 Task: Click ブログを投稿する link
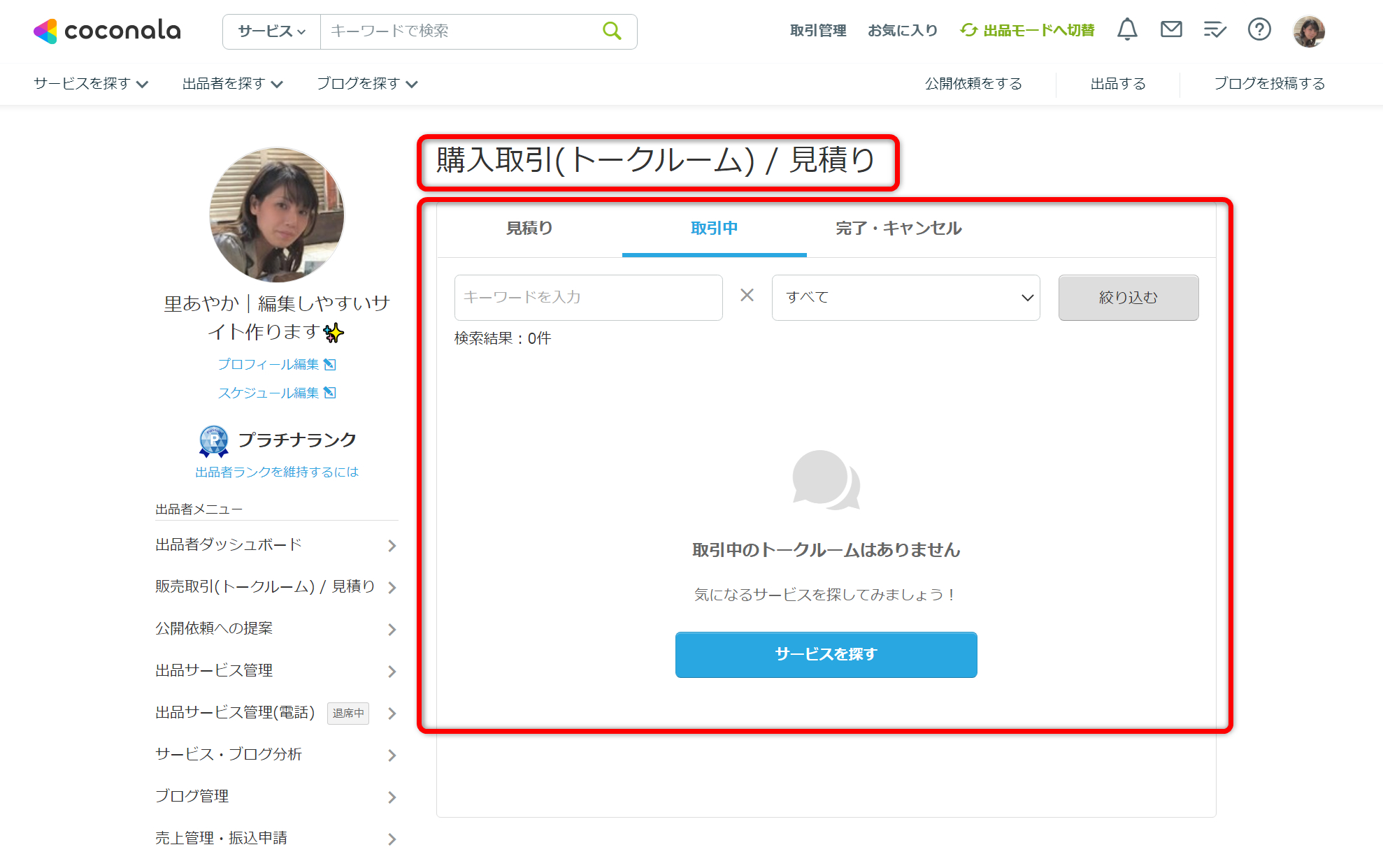[1269, 84]
